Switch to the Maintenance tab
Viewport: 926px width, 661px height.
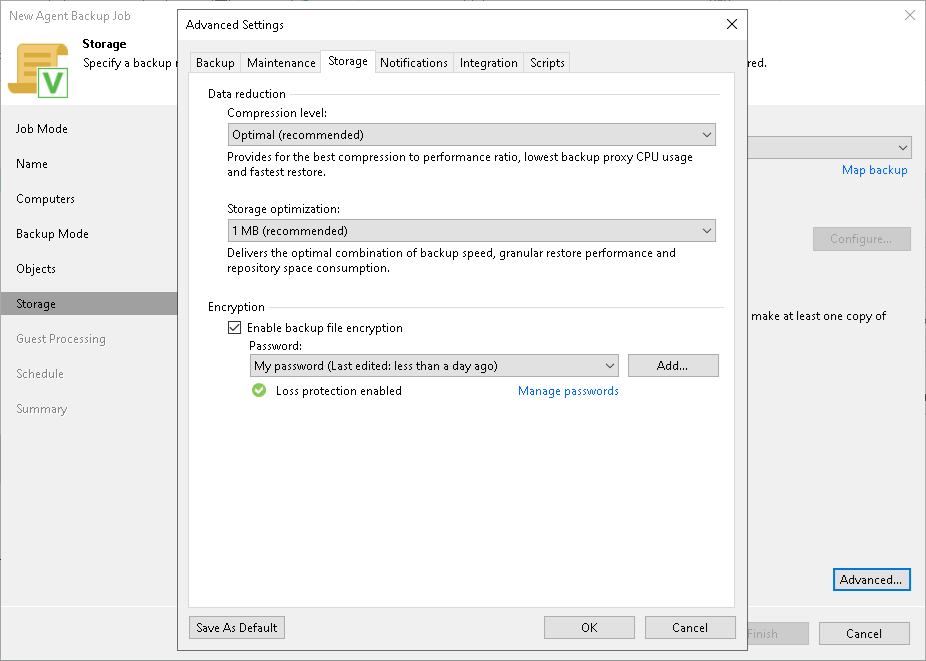click(x=281, y=62)
